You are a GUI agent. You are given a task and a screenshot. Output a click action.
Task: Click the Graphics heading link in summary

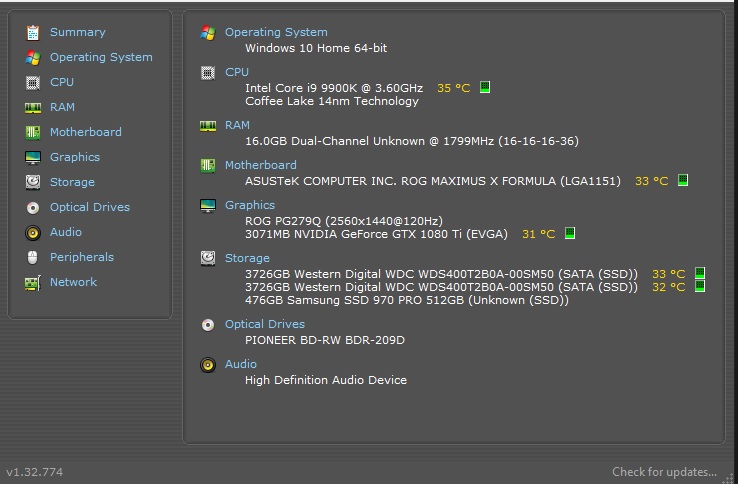coord(249,205)
